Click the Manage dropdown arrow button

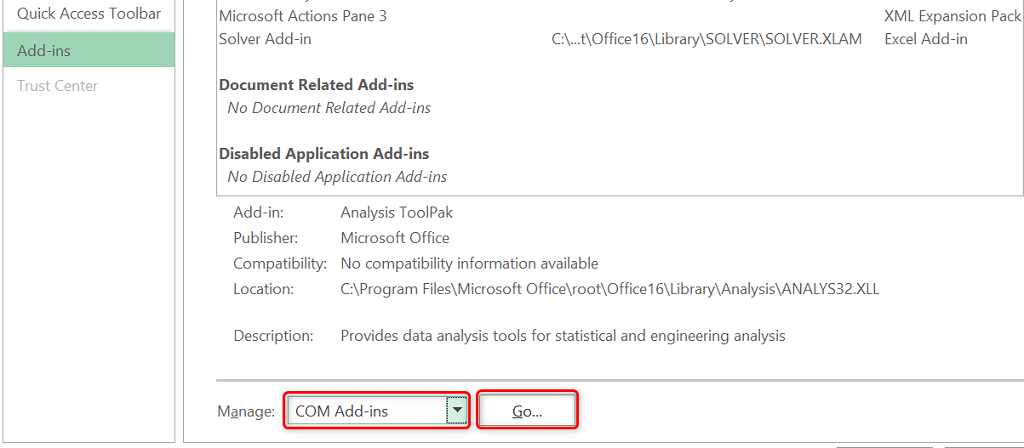click(457, 410)
